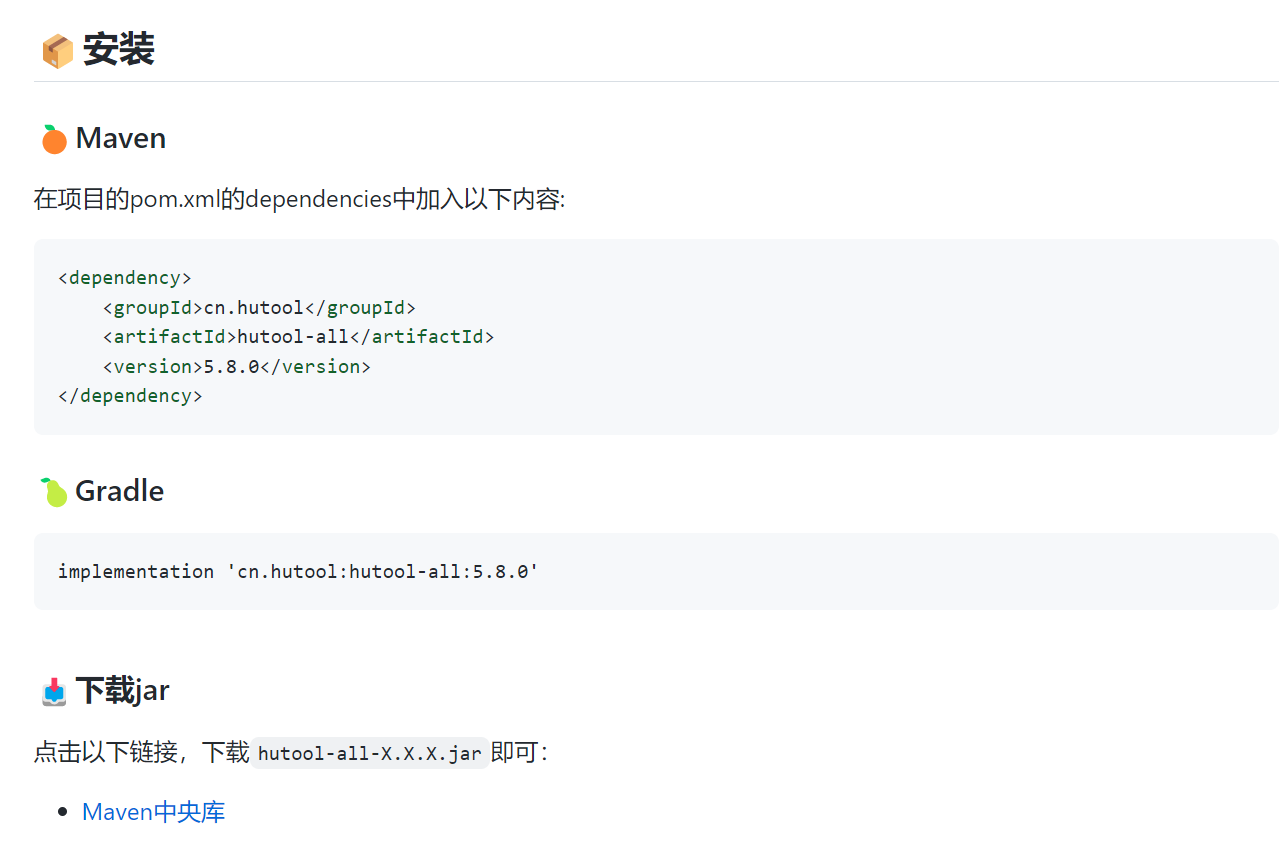Click the inbox emoji beside 下载jar heading
This screenshot has height=841, width=1288.
point(54,691)
